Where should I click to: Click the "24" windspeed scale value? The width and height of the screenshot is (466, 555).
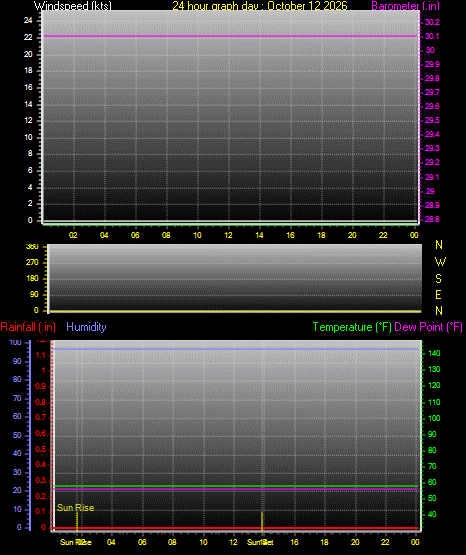coord(28,21)
